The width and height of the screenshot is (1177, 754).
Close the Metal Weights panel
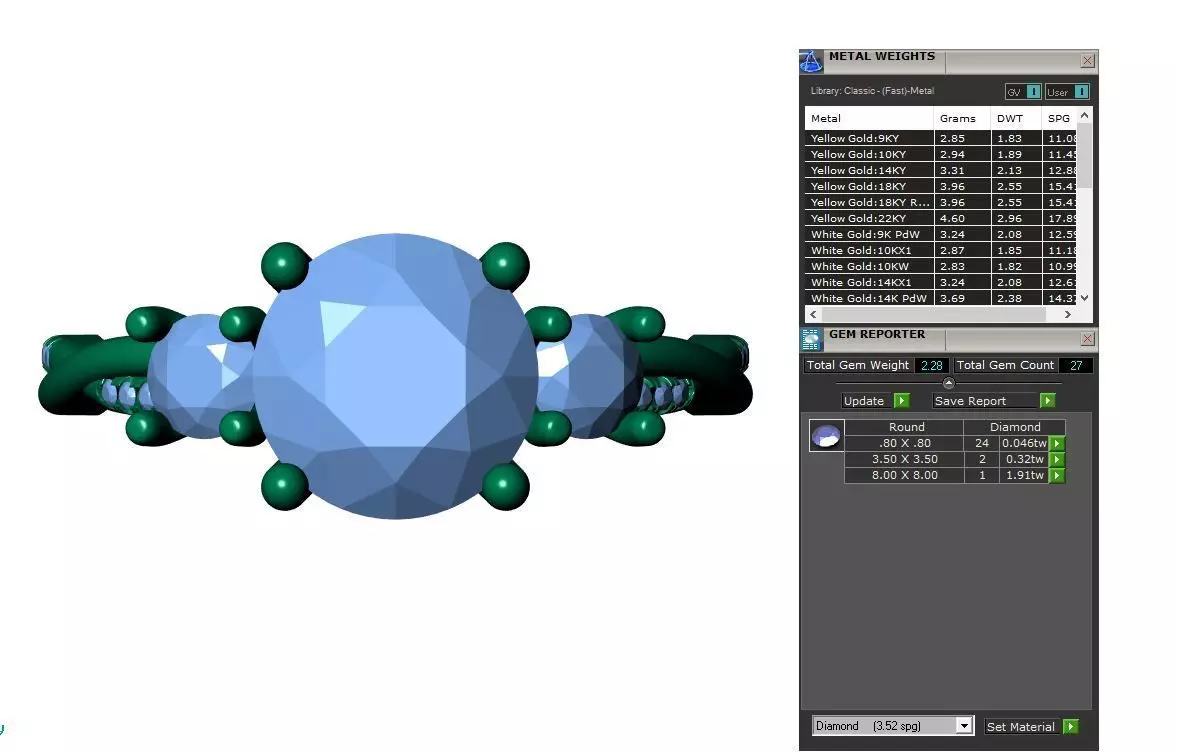pos(1087,61)
